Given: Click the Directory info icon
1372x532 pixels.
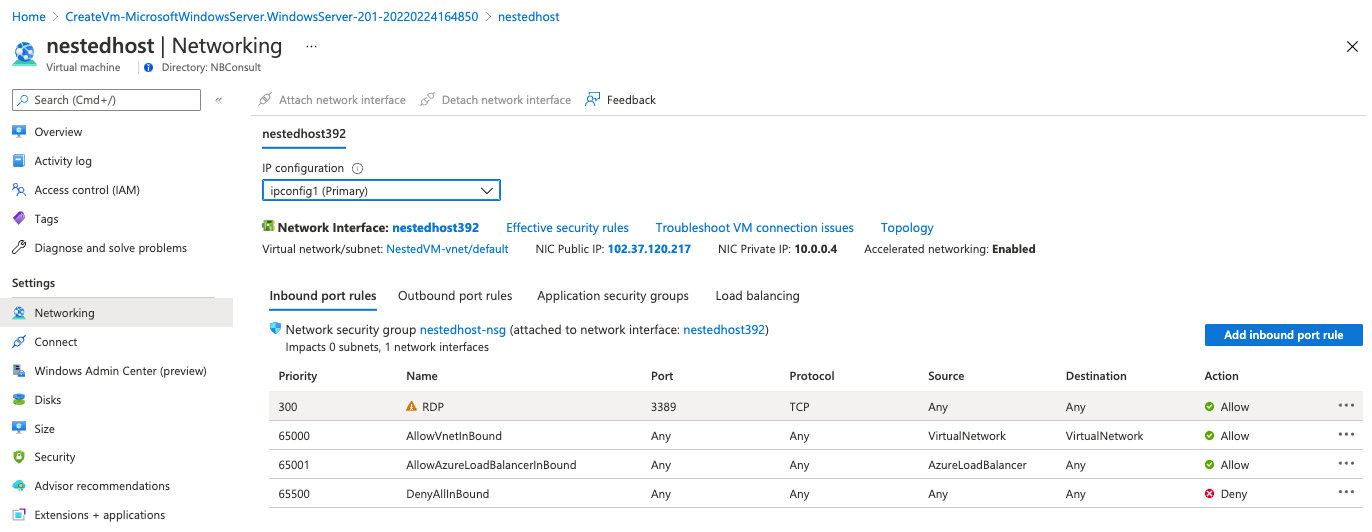Looking at the screenshot, I should [149, 68].
